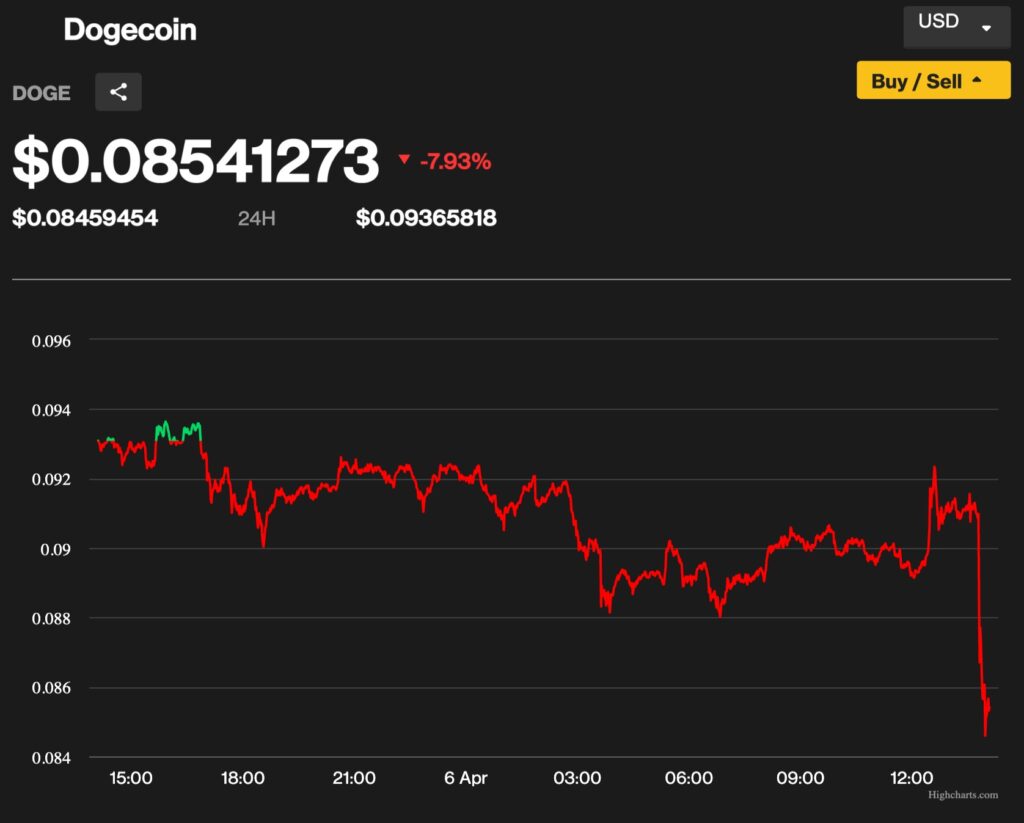Screen dimensions: 1024x823
Task: Click the 6 Apr date marker on x-axis
Action: pos(466,778)
